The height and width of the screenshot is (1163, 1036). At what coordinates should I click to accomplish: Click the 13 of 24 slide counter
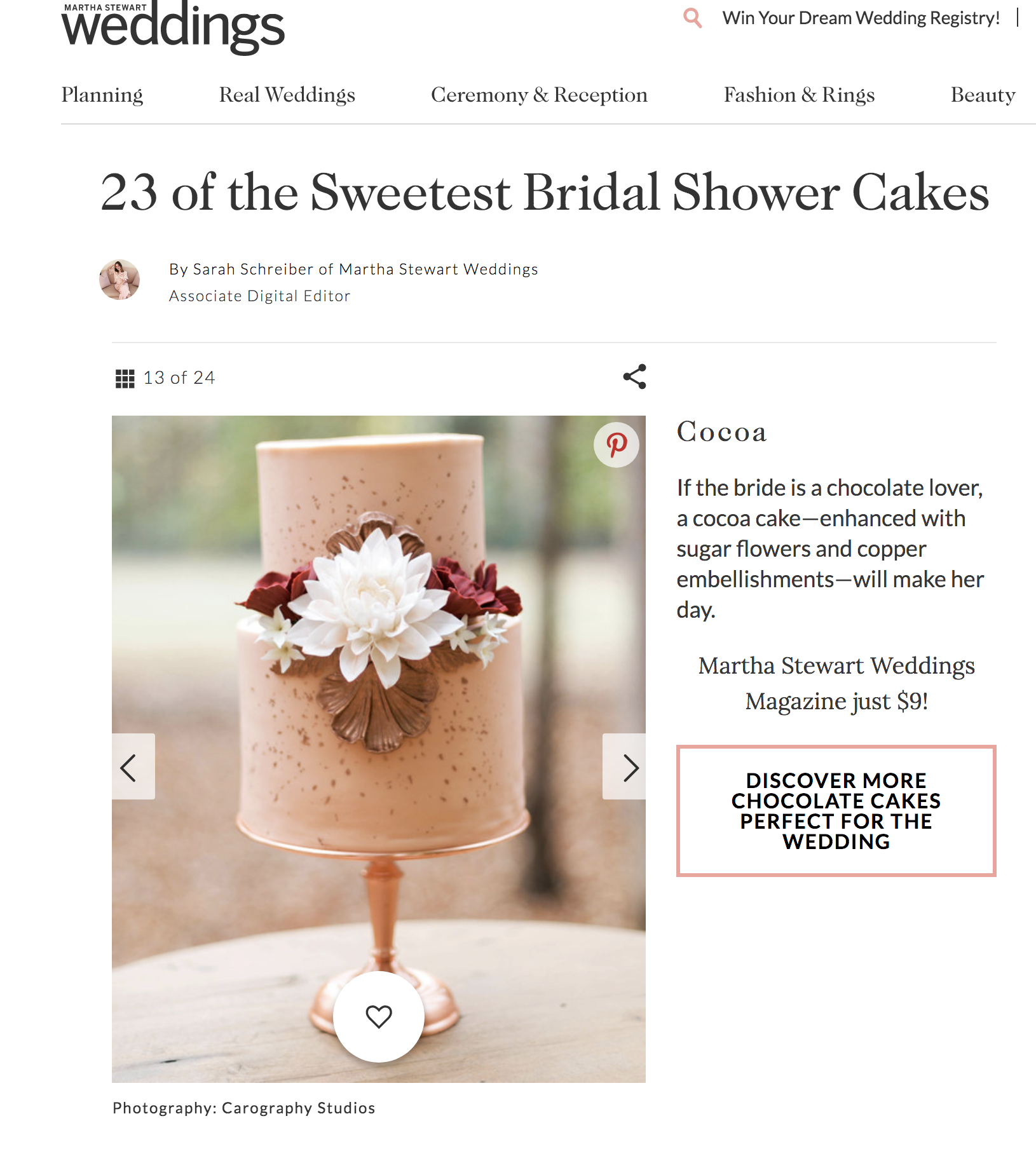click(179, 378)
